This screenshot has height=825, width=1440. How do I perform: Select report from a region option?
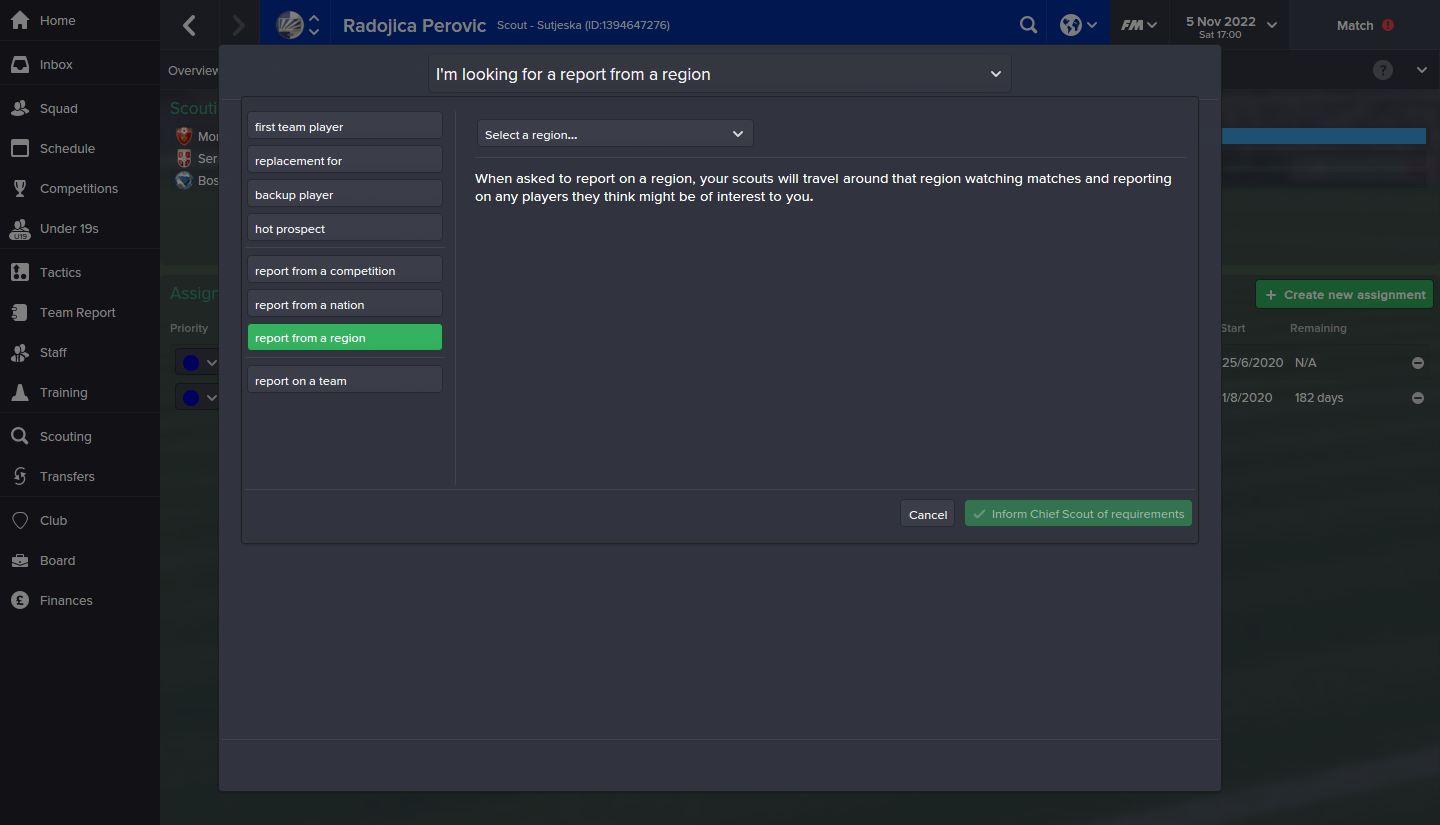[345, 337]
